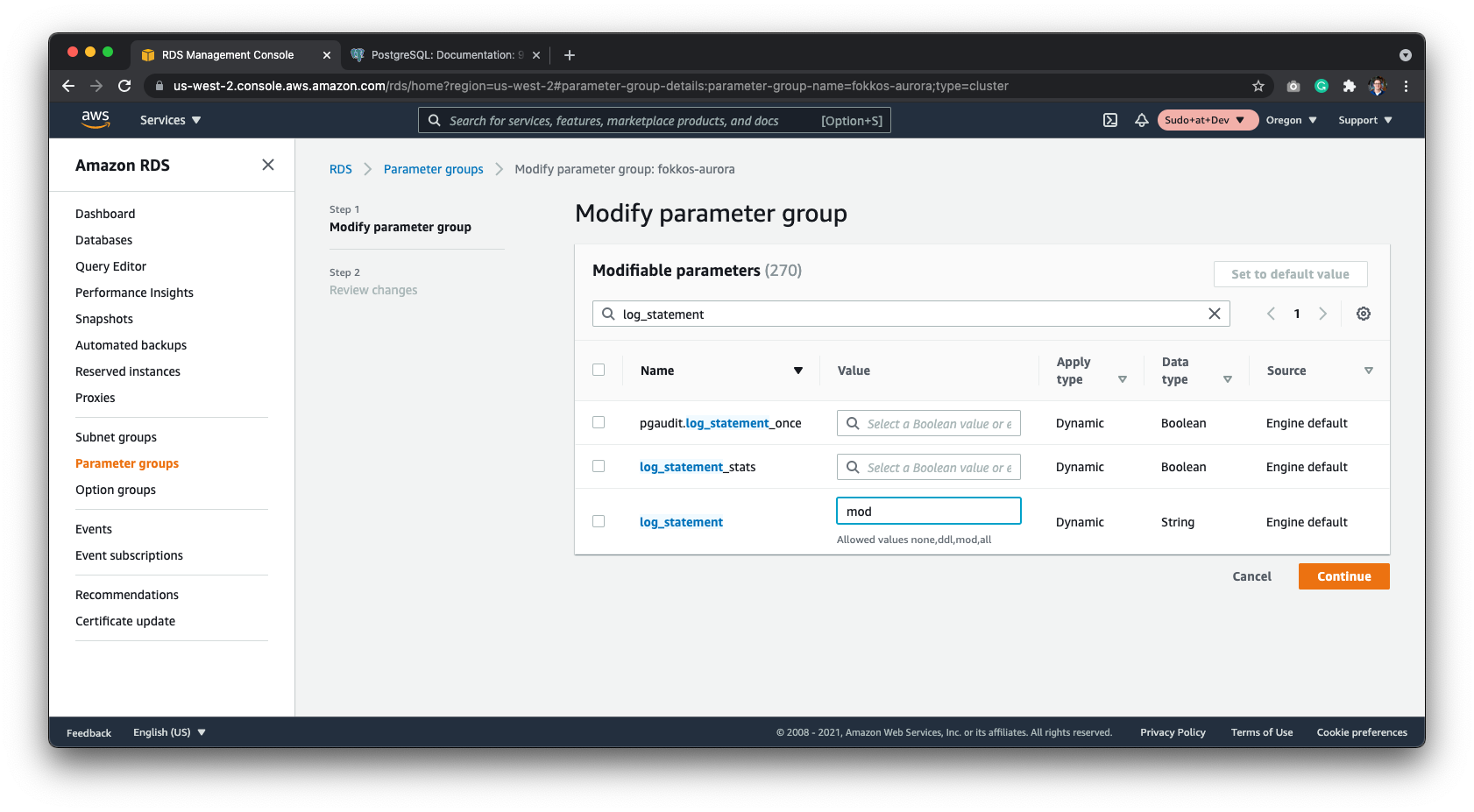Viewport: 1474px width, 812px height.
Task: Open a new browser tab
Action: point(570,55)
